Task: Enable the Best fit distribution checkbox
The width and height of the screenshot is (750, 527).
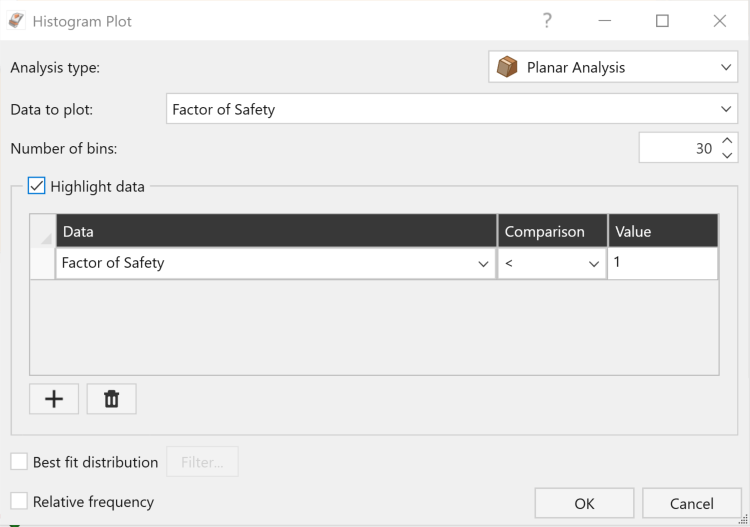Action: (19, 461)
